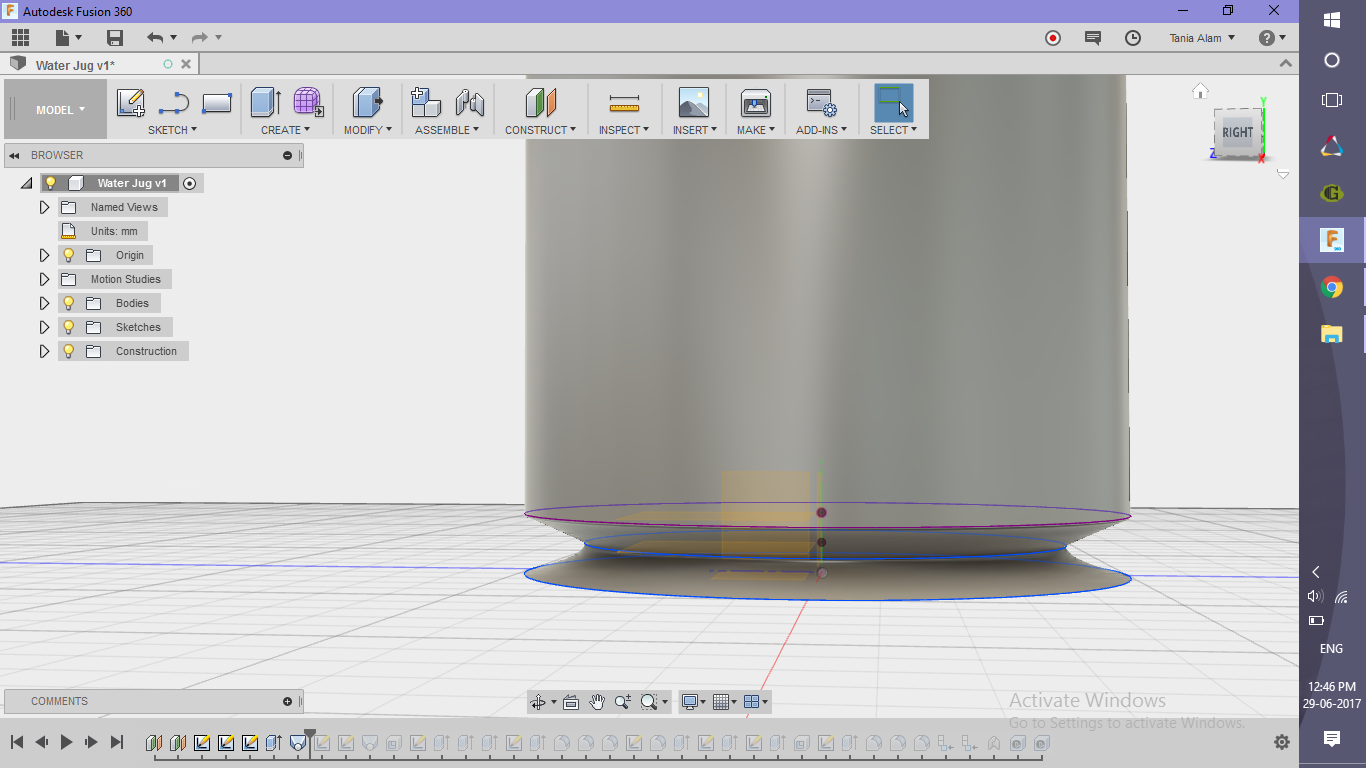The width and height of the screenshot is (1366, 768).
Task: Switch to the Water Jug v1 document tab
Action: 75,65
